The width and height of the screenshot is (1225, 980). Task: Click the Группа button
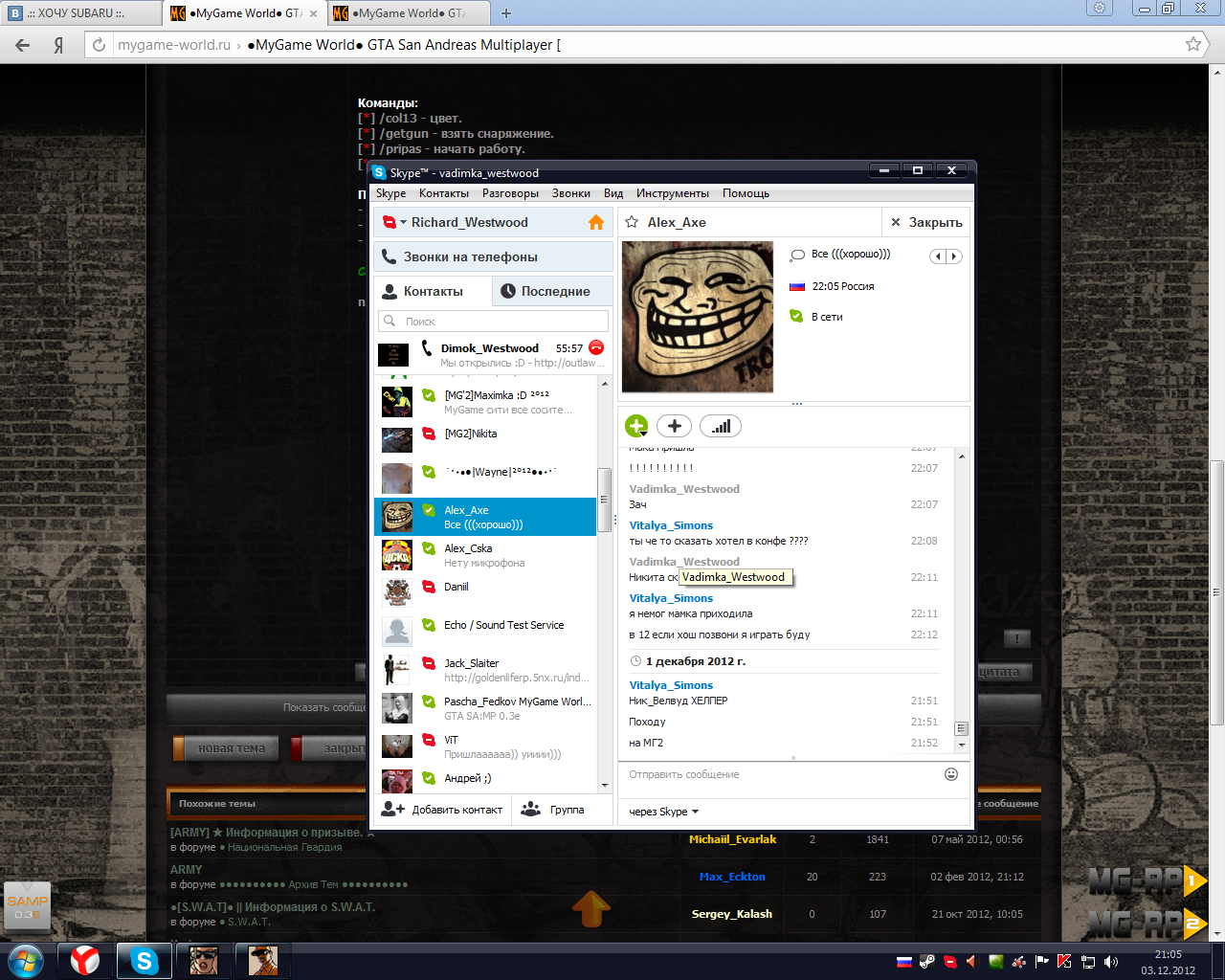pyautogui.click(x=552, y=810)
